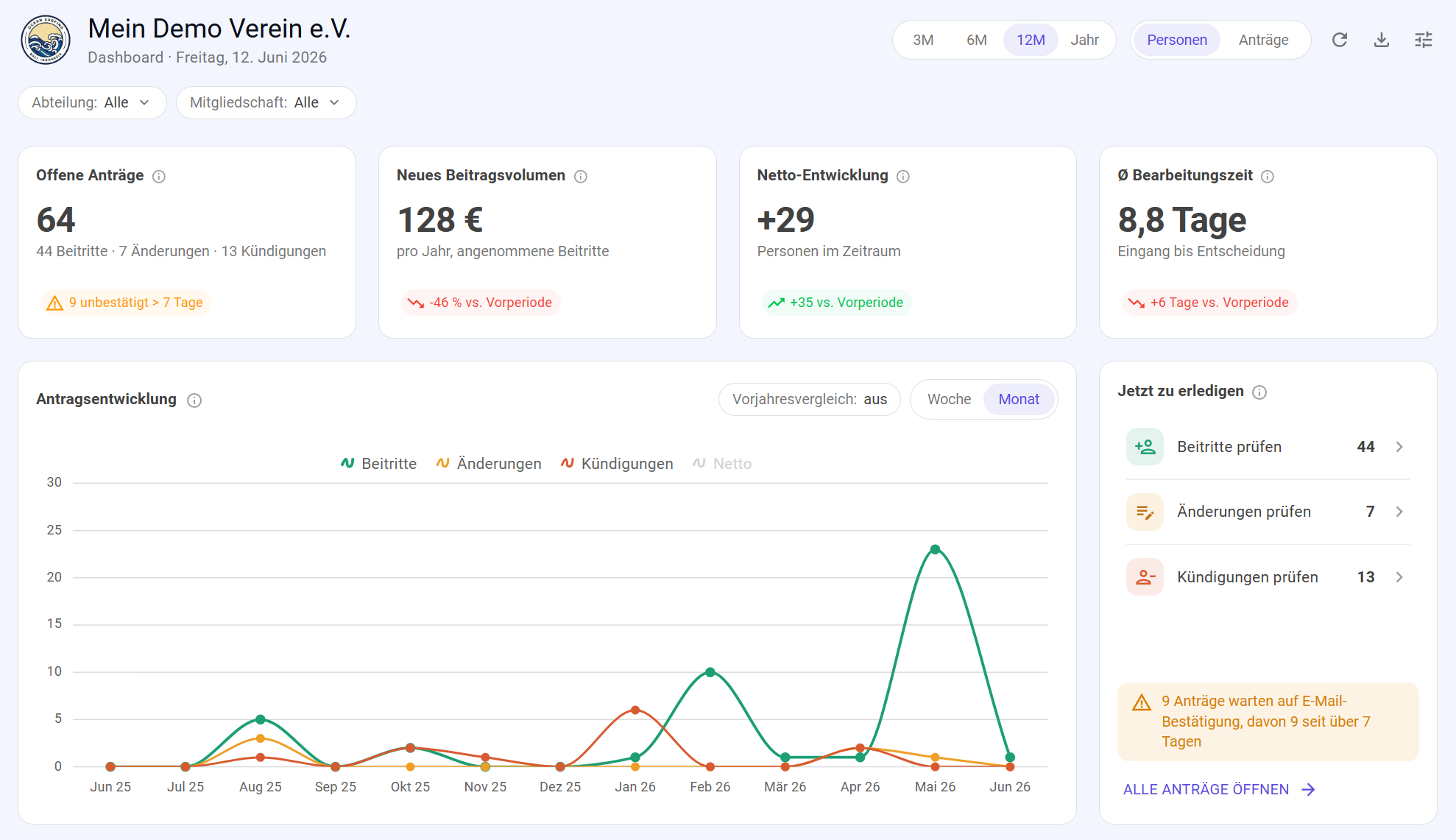This screenshot has width=1456, height=840.
Task: Click the Mein Demo Verein e.V. title
Action: tap(219, 29)
